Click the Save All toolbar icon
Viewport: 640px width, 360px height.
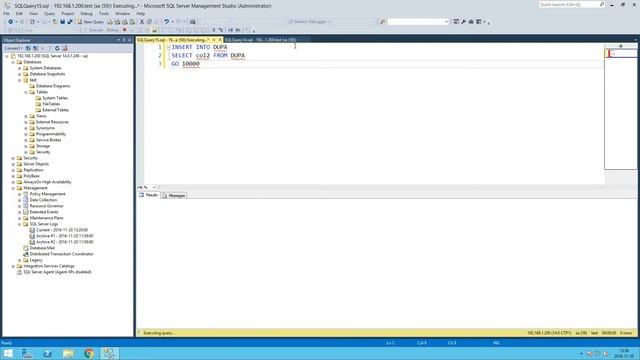70,22
